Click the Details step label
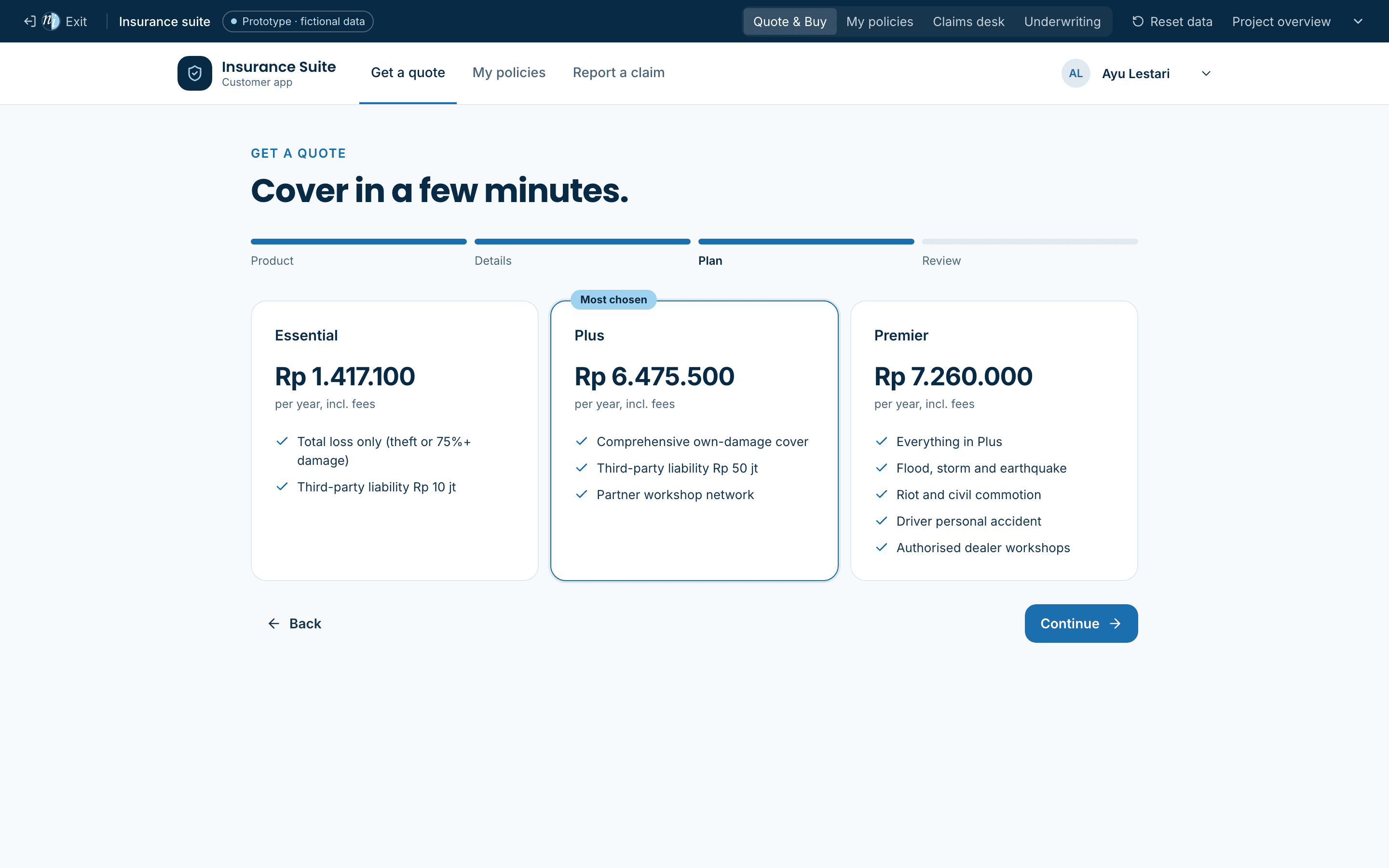The width and height of the screenshot is (1389, 868). pyautogui.click(x=493, y=260)
